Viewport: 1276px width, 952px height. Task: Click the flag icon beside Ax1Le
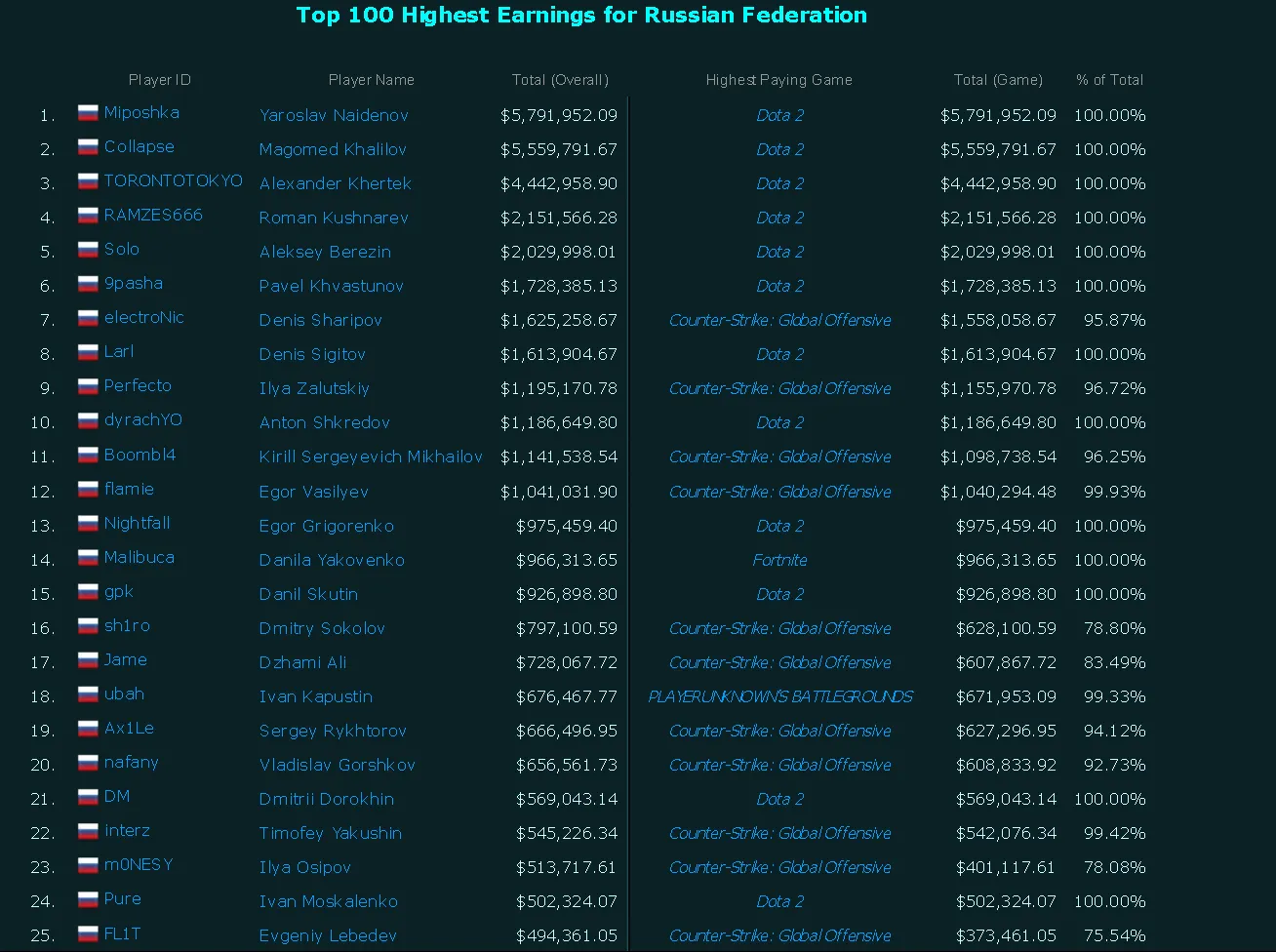coord(88,729)
